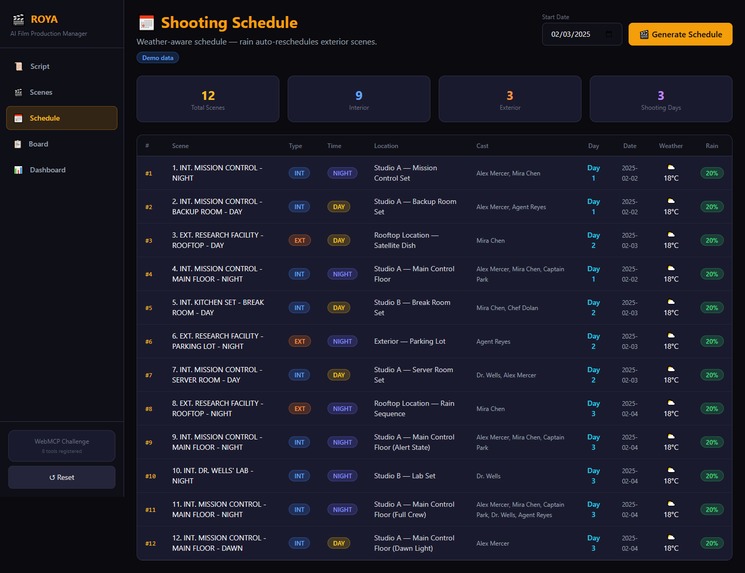Open the Script page in the sidebar
This screenshot has width=745, height=573.
click(x=62, y=67)
